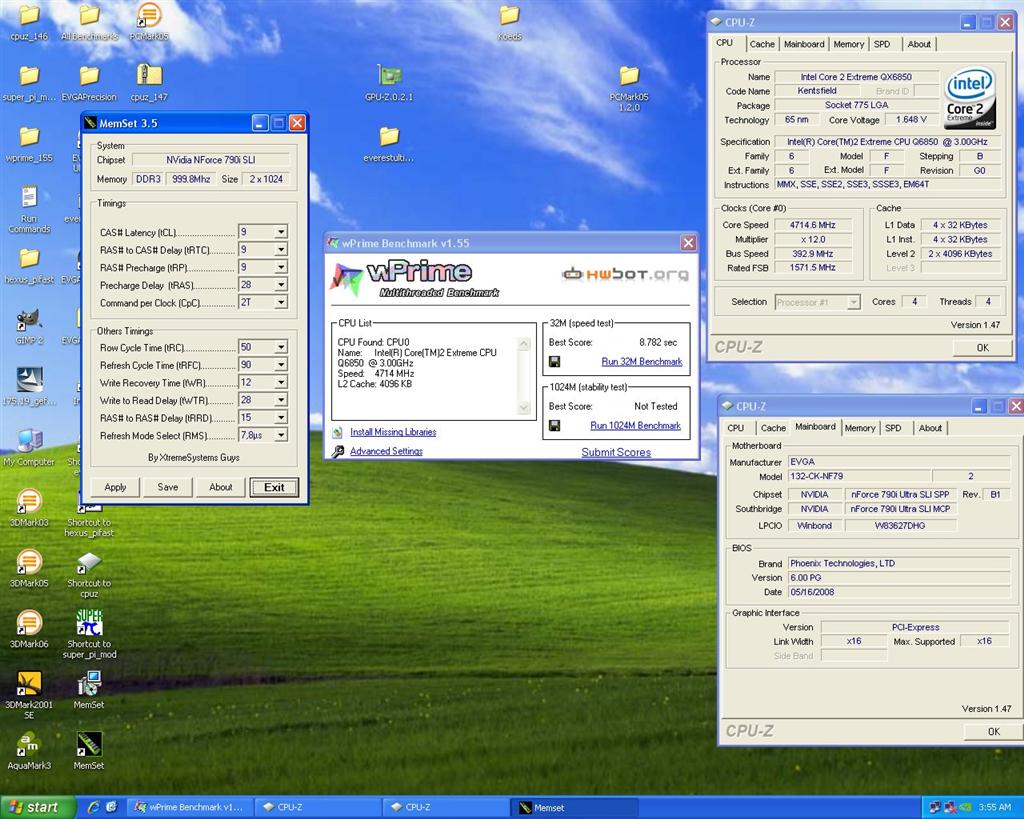Click OK in the bottom CPU-Z window

[993, 731]
